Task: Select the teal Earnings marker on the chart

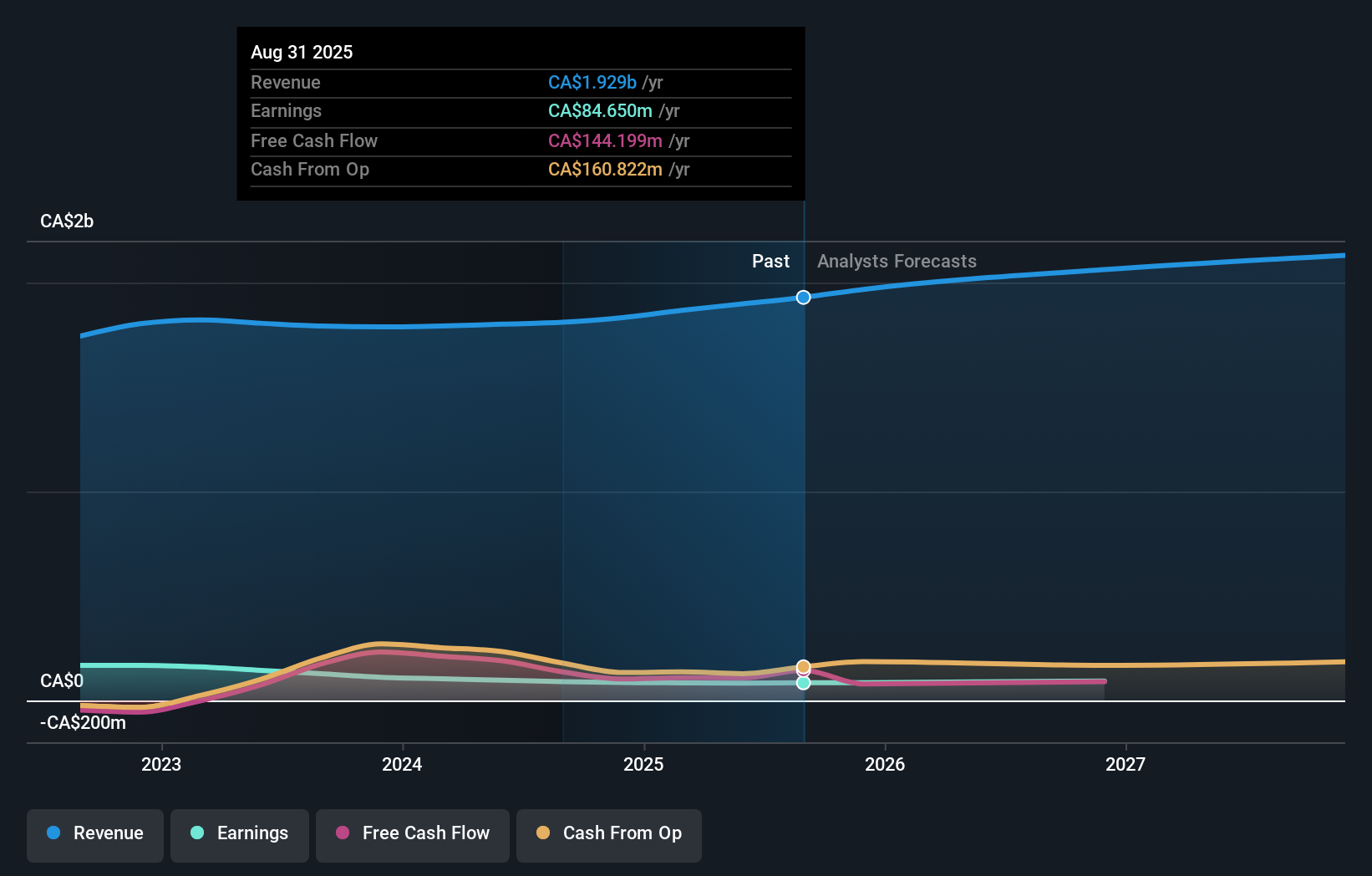Action: point(803,684)
